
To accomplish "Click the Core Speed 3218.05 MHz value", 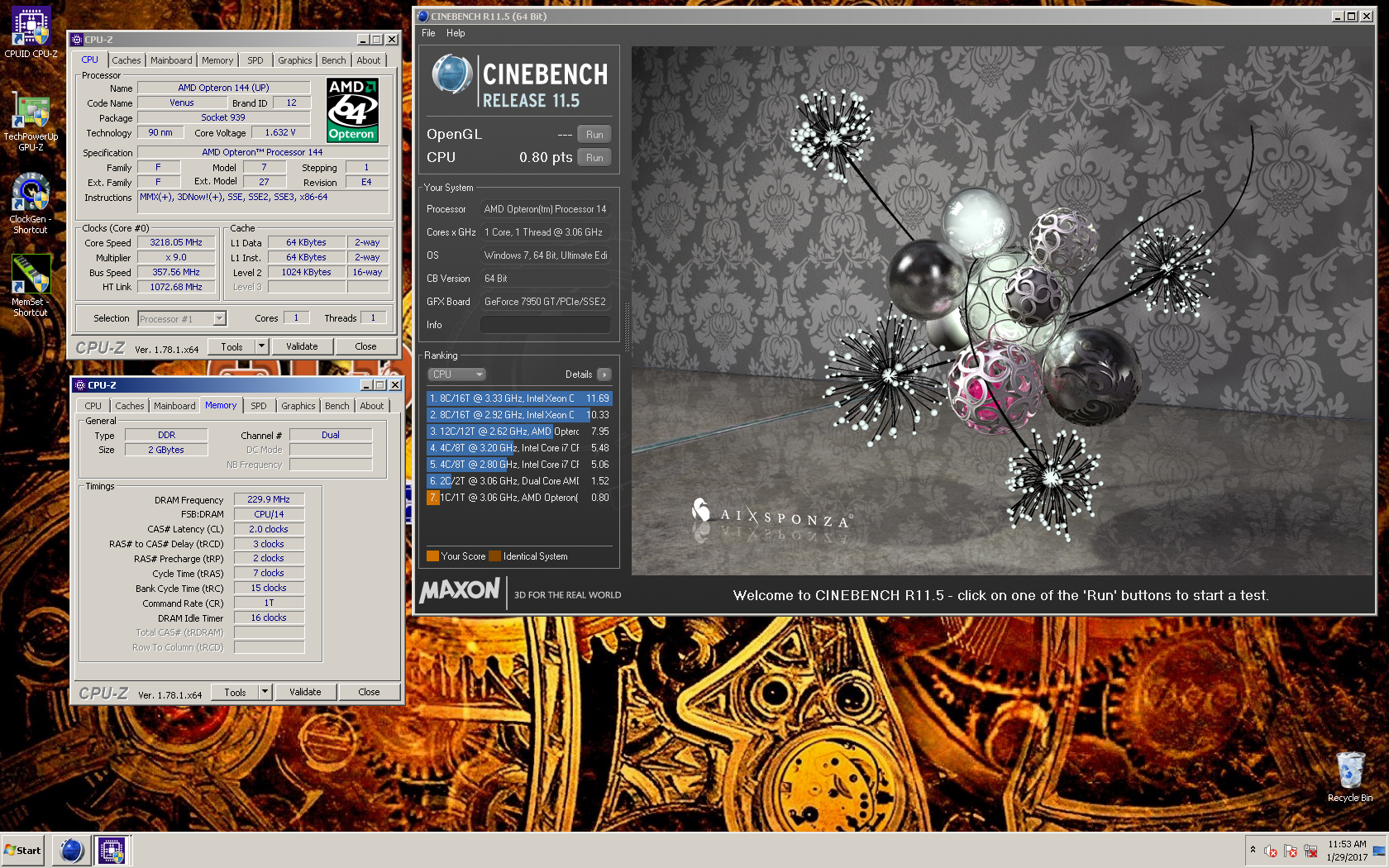I will point(175,242).
